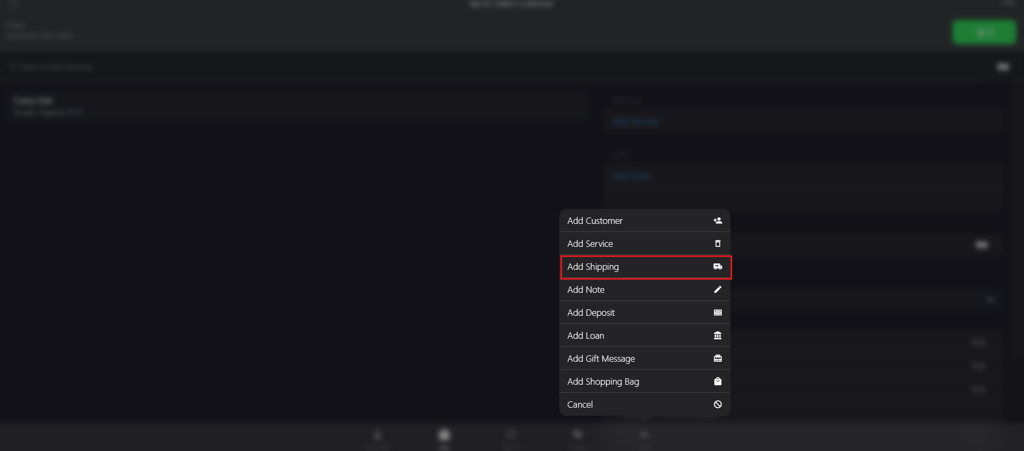Click the delivery truck icon for Add Shipping

[718, 267]
